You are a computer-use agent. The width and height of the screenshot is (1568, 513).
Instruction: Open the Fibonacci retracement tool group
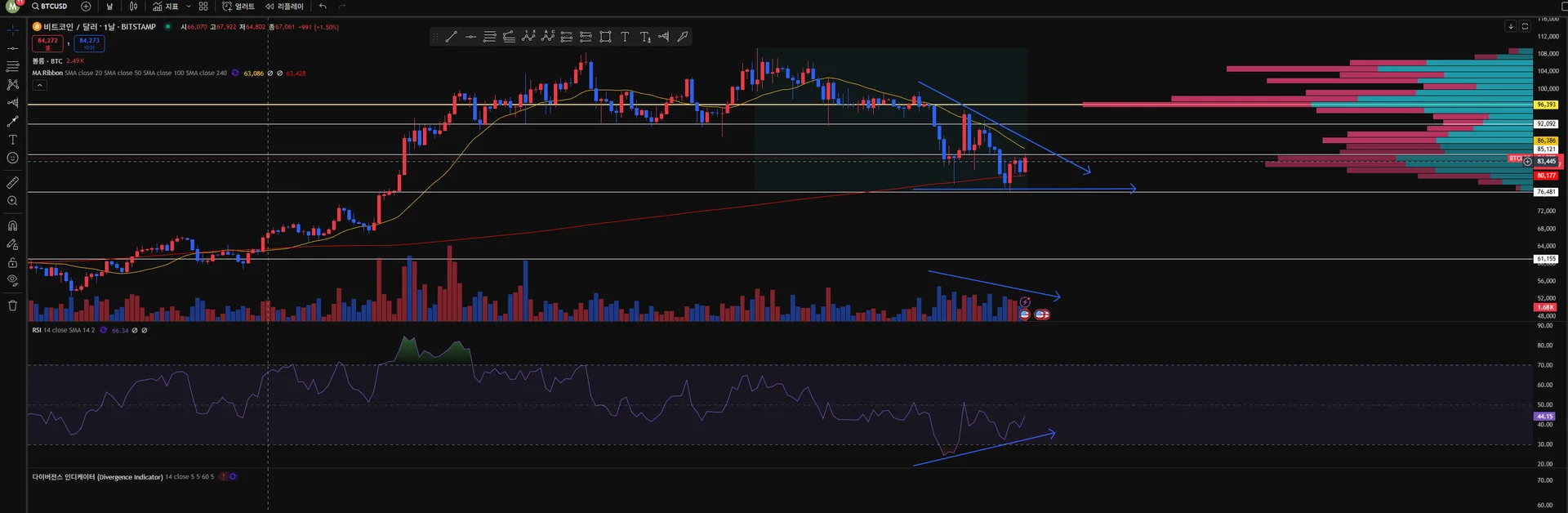tap(12, 66)
